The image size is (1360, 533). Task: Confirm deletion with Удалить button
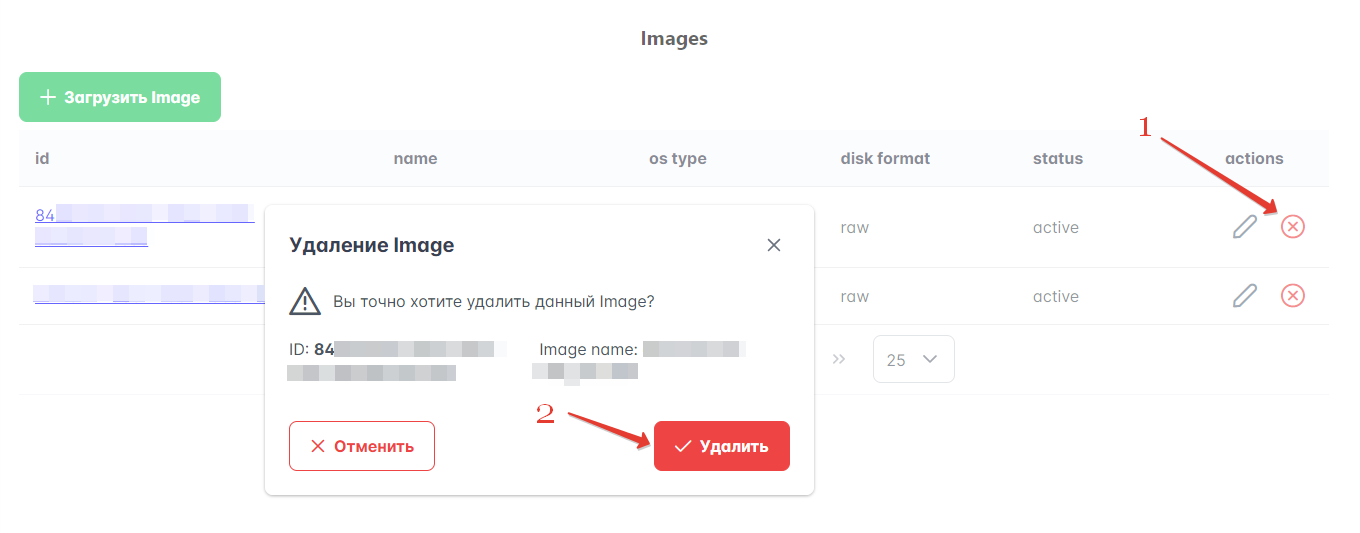pos(722,446)
